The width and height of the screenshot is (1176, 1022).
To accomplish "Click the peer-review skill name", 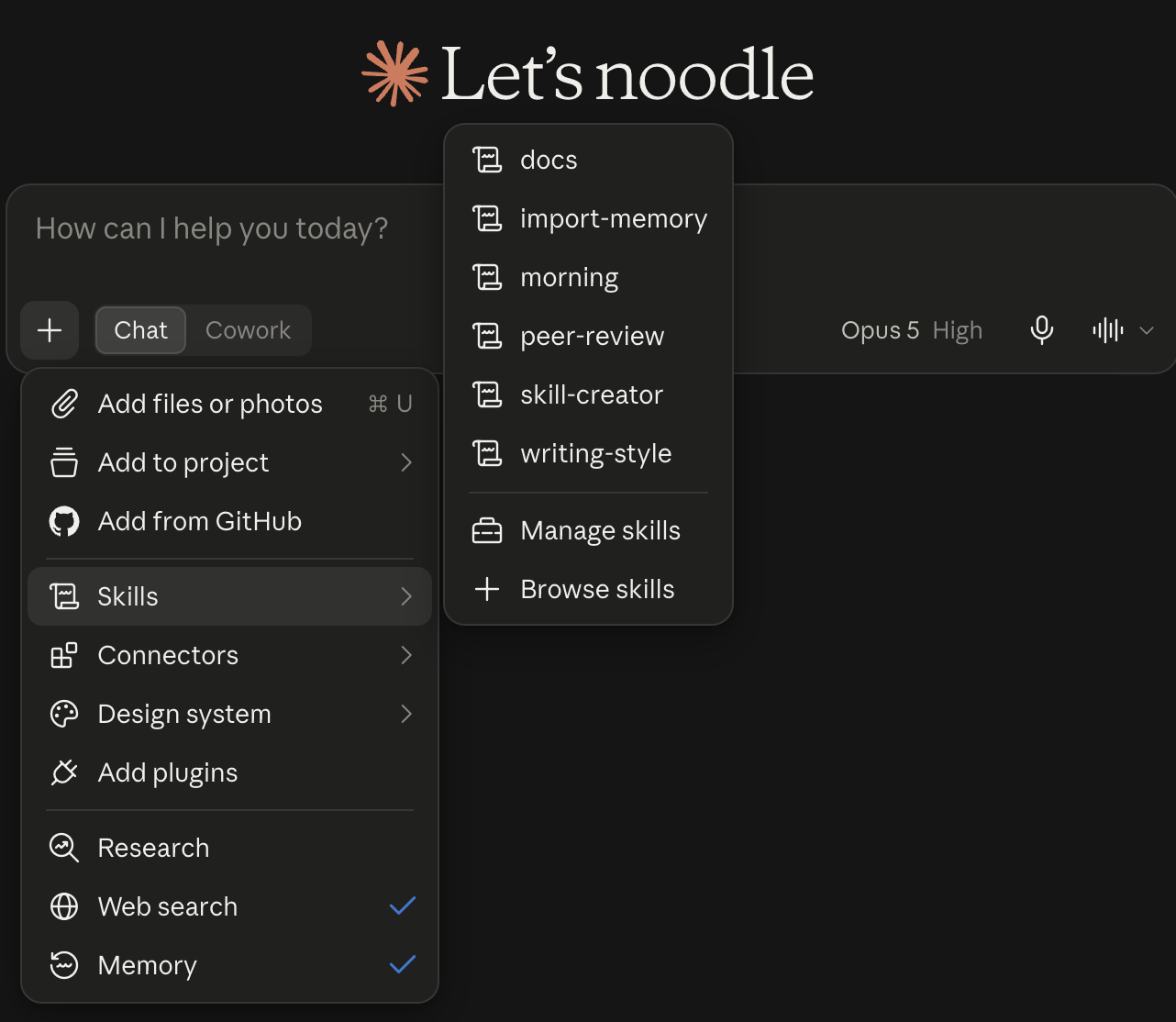I will pos(592,337).
